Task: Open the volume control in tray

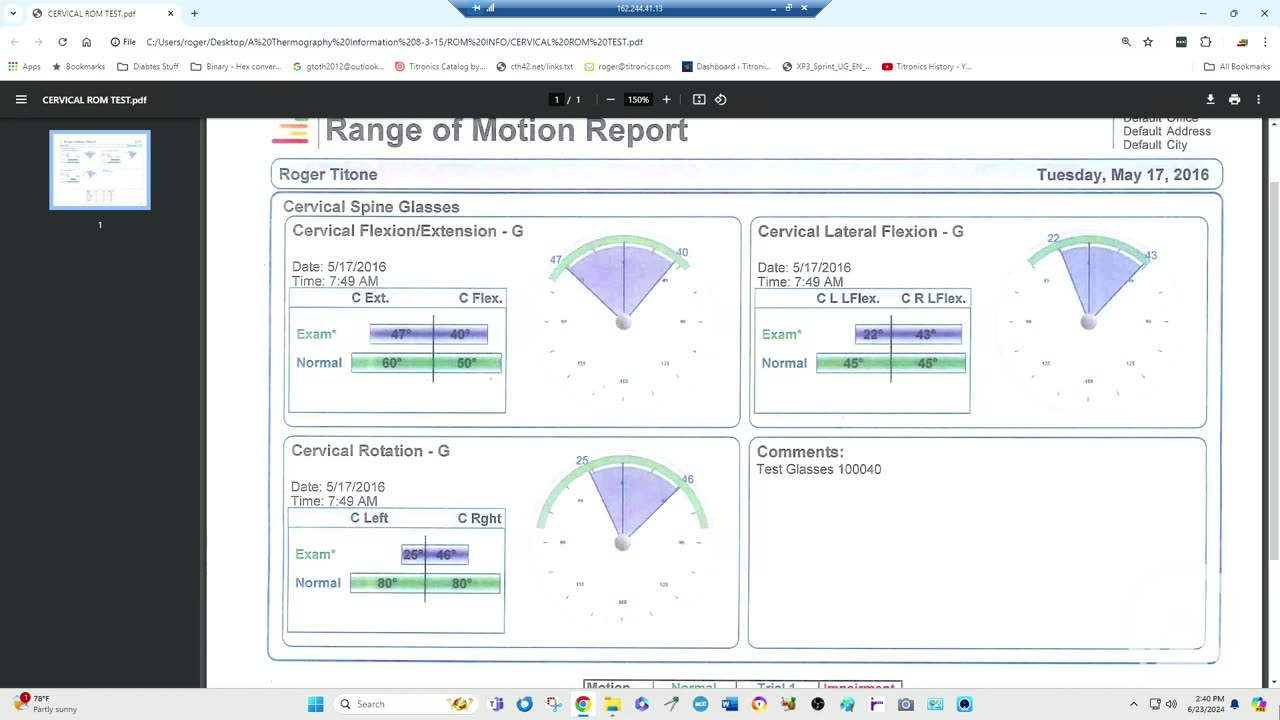Action: click(1171, 704)
